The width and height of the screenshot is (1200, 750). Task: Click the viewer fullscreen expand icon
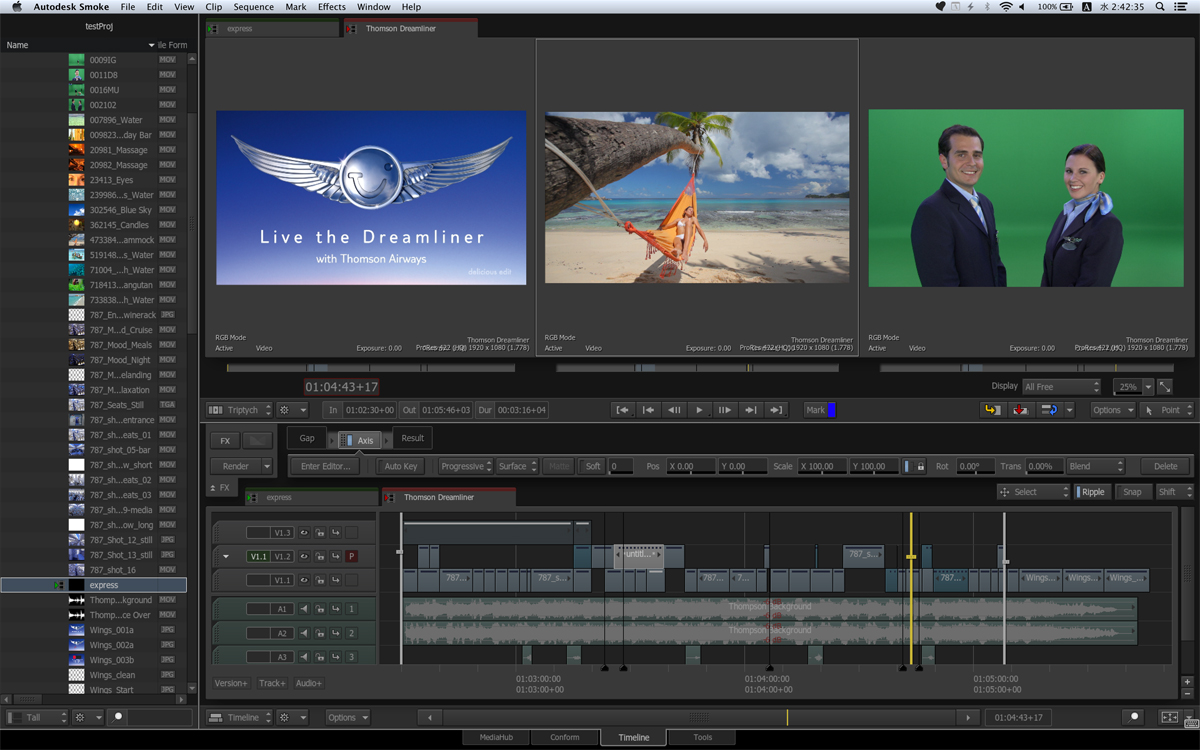tap(1165, 386)
